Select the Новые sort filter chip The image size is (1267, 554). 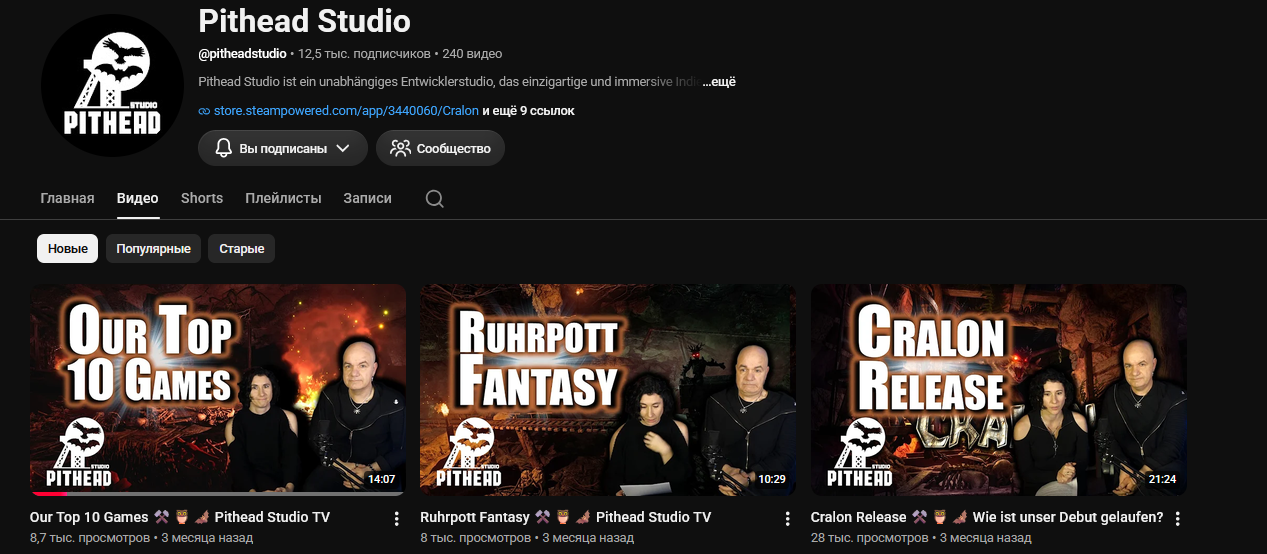coord(67,249)
